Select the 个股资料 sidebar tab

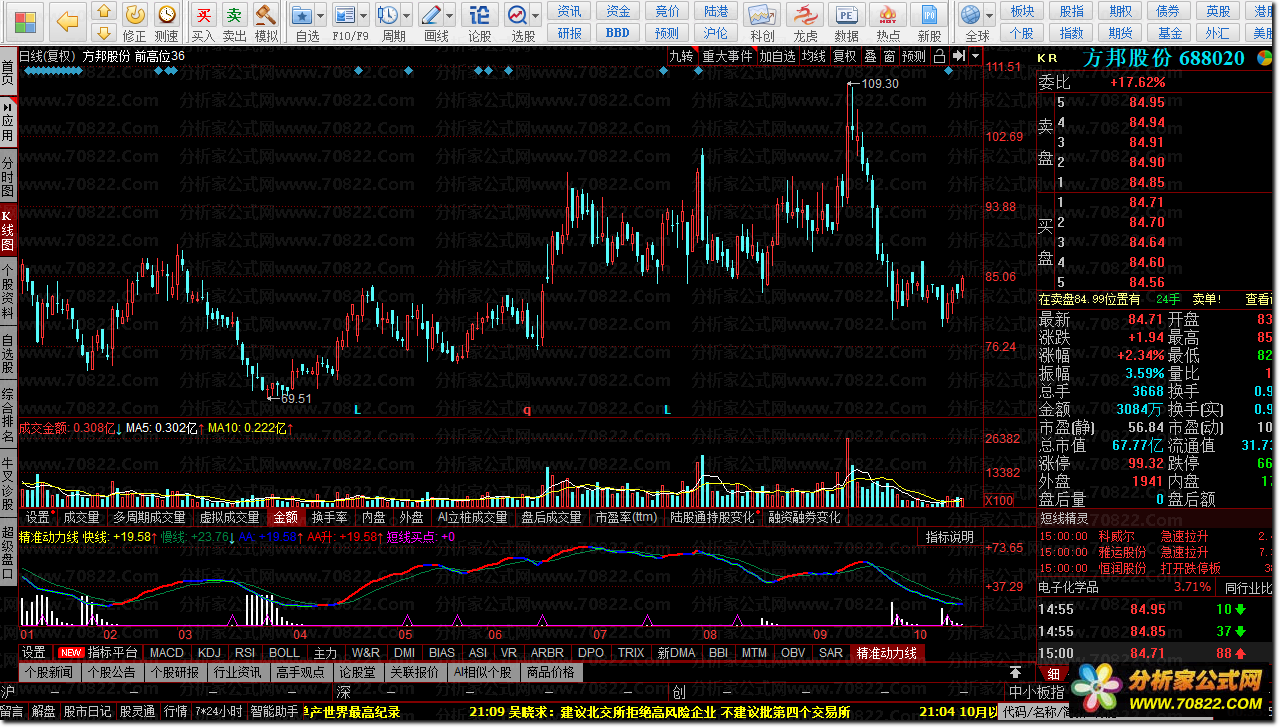tap(8, 290)
